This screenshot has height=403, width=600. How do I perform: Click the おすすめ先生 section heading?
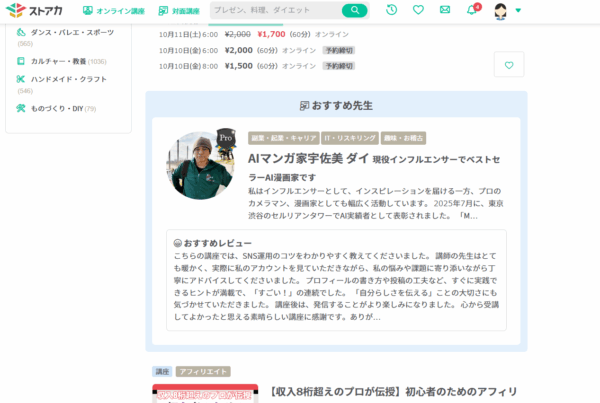coord(336,106)
